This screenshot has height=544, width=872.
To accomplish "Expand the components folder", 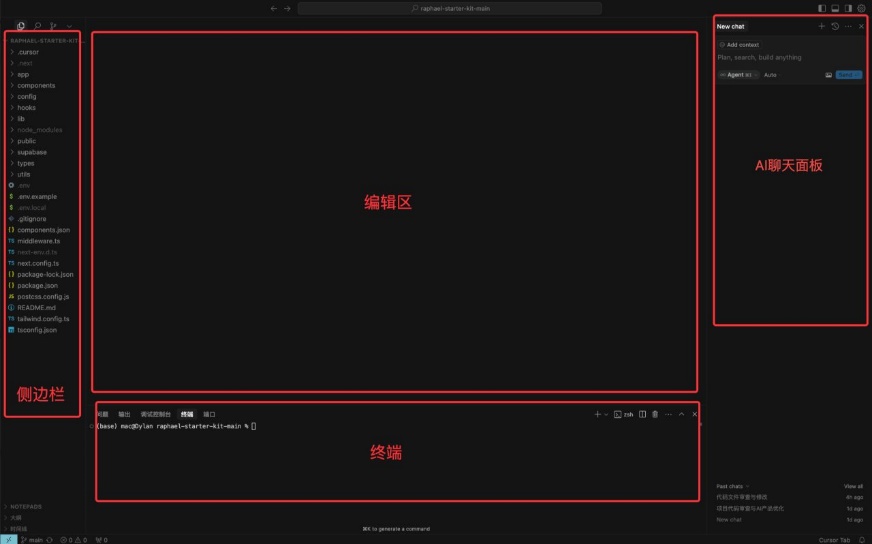I will click(x=36, y=85).
